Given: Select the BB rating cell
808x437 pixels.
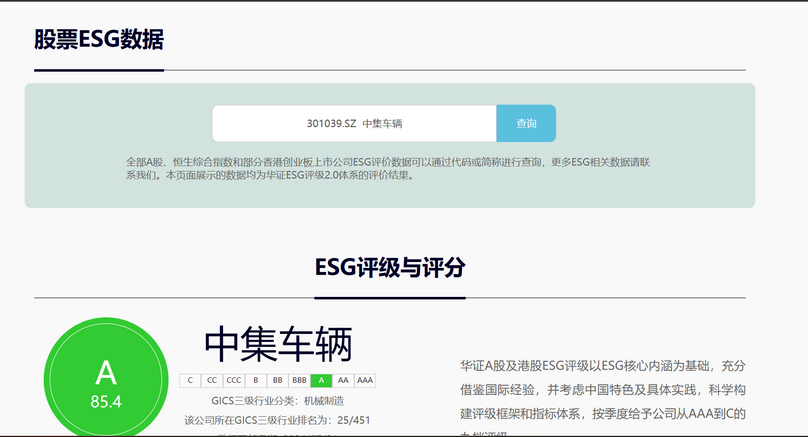Looking at the screenshot, I should tap(278, 380).
